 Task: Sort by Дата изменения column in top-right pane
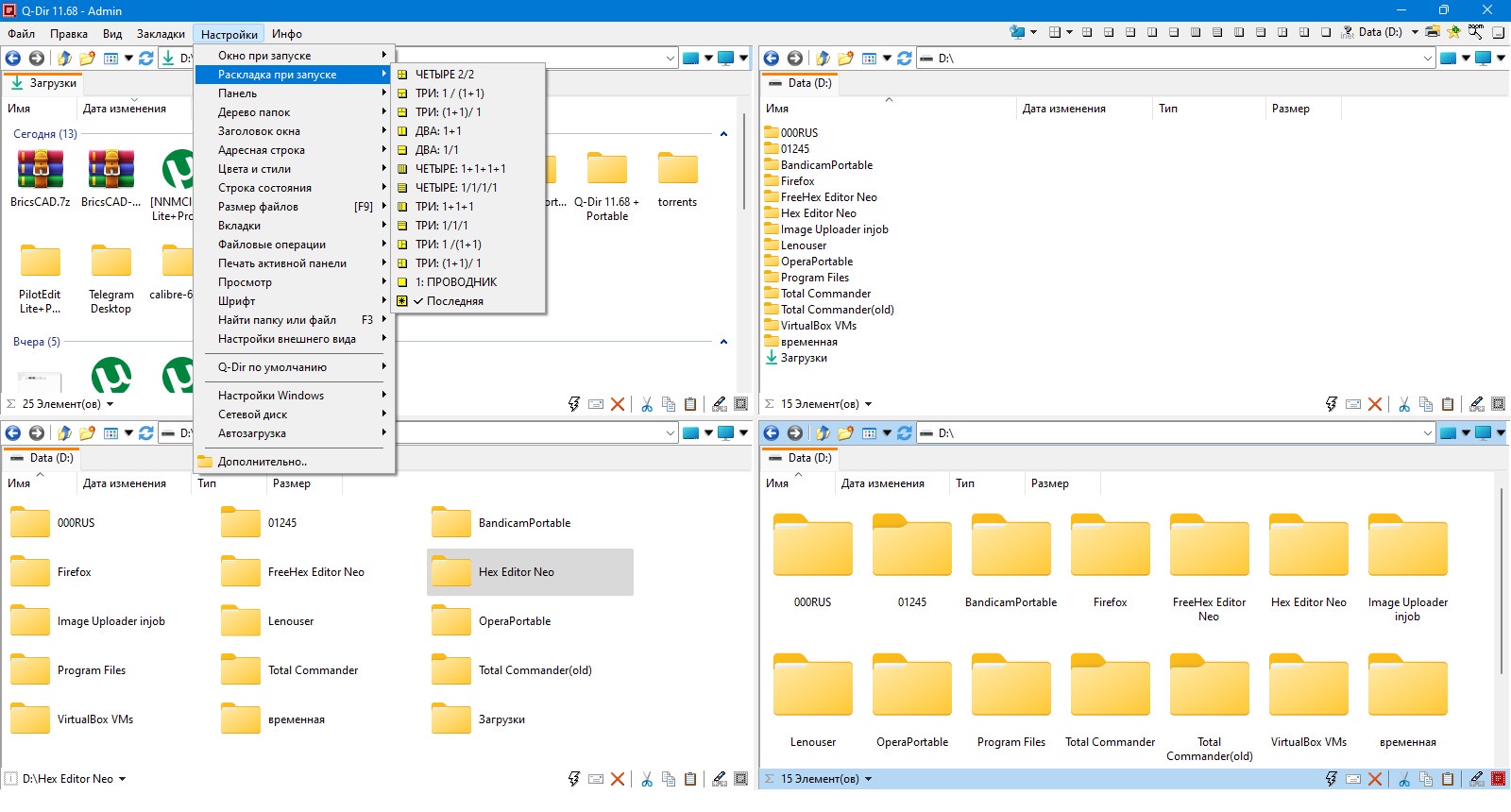(x=1063, y=109)
